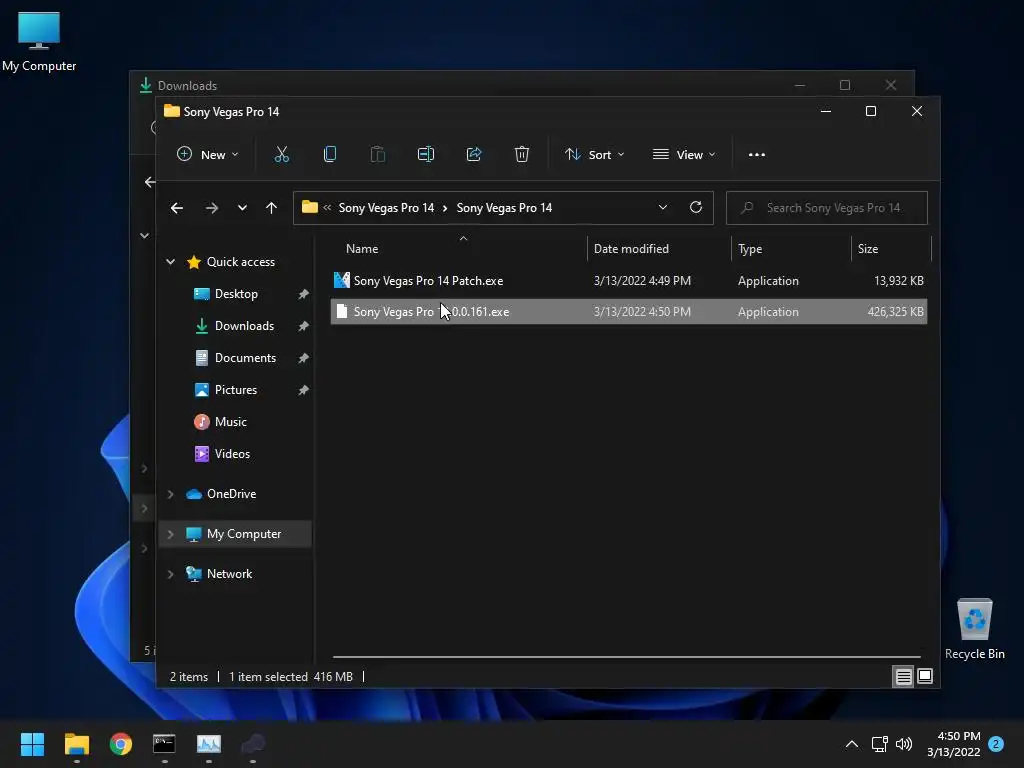Click the Share icon in toolbar
Image resolution: width=1024 pixels, height=768 pixels.
point(473,155)
